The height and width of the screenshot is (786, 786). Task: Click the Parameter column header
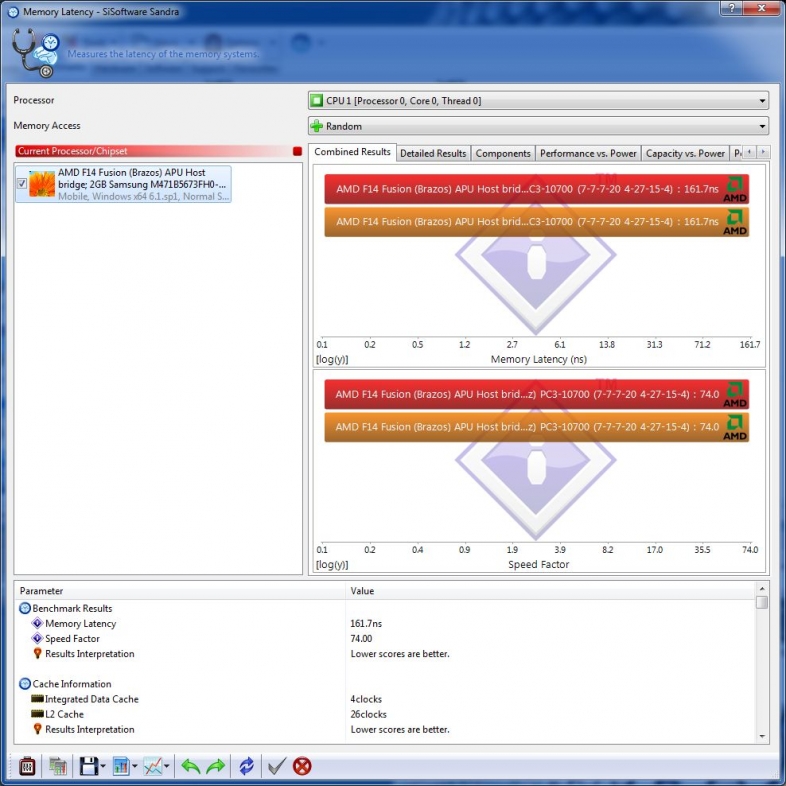tap(180, 591)
